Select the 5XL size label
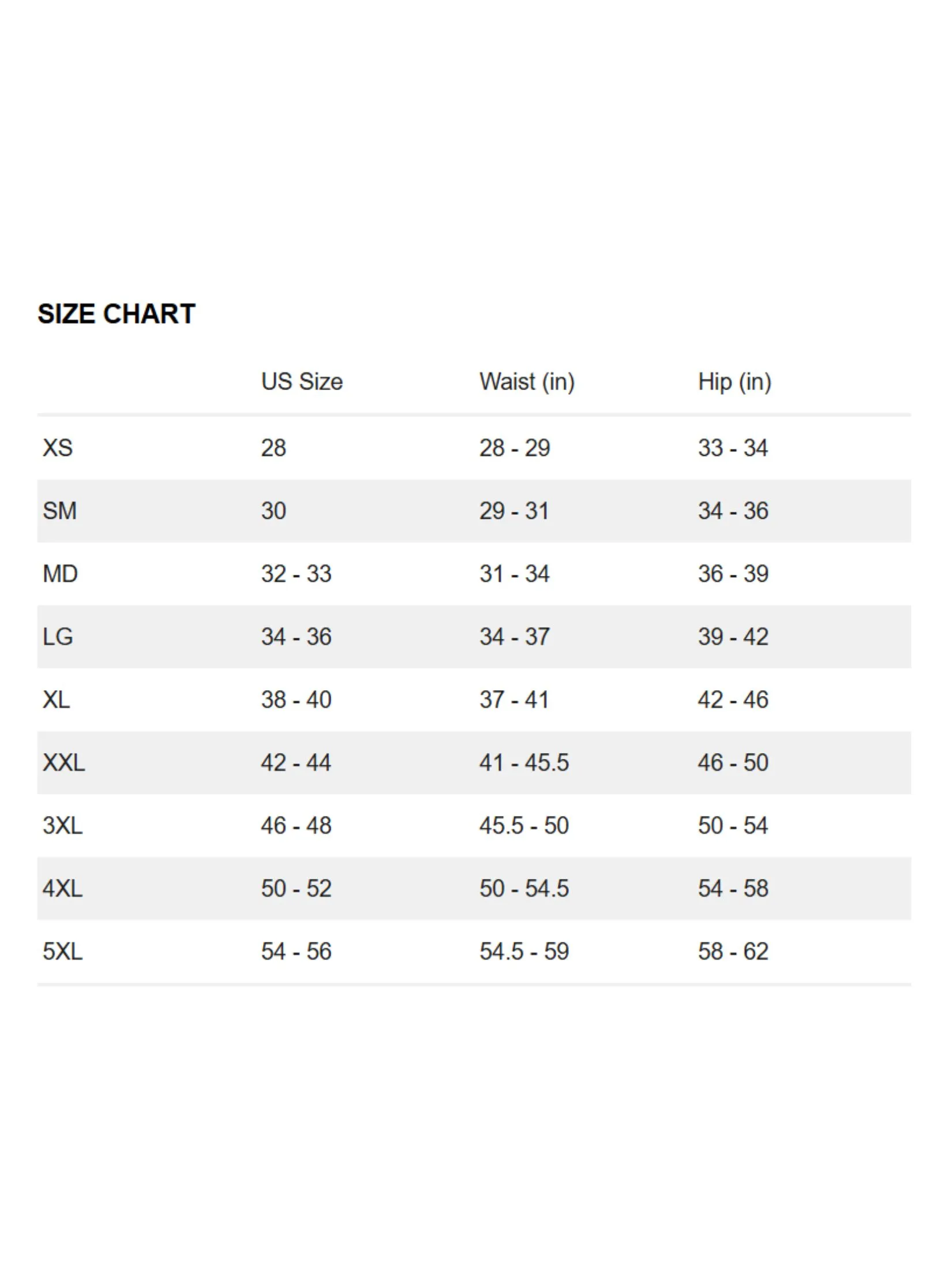 click(x=62, y=951)
